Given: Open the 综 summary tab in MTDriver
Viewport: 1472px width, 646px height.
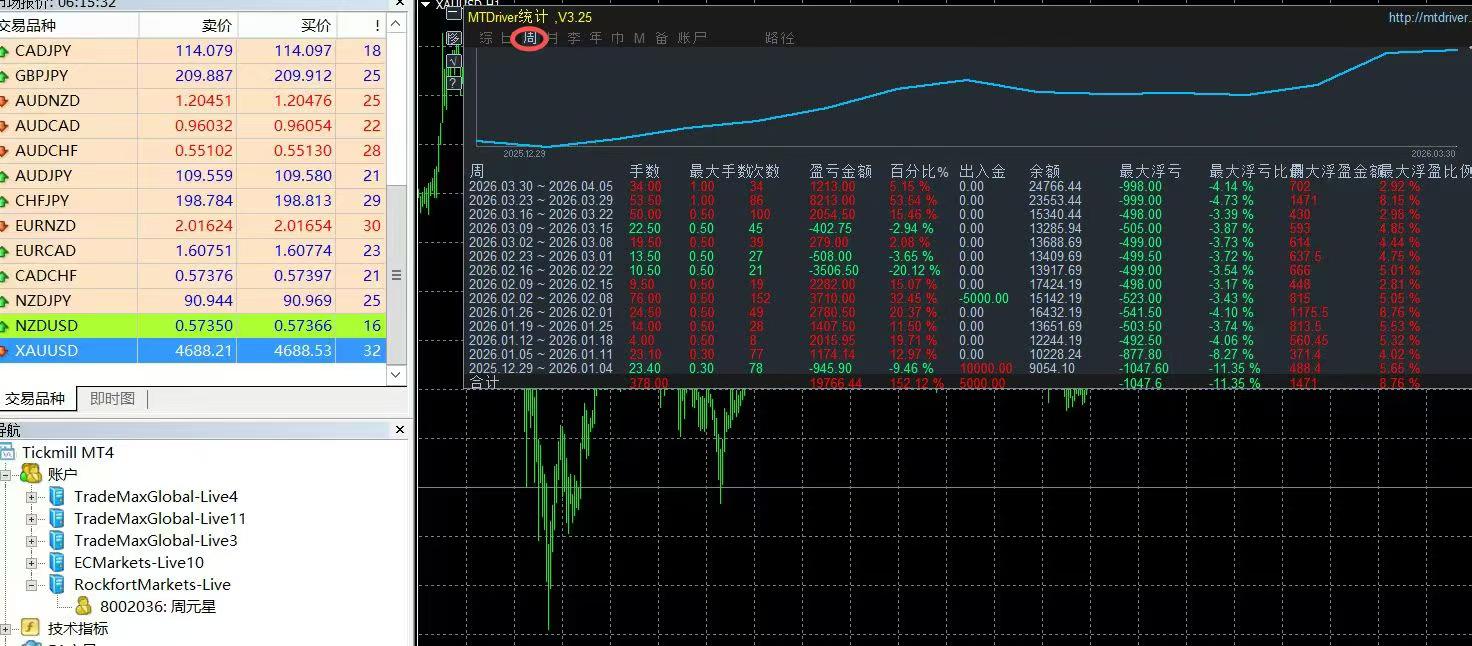Looking at the screenshot, I should (x=487, y=39).
